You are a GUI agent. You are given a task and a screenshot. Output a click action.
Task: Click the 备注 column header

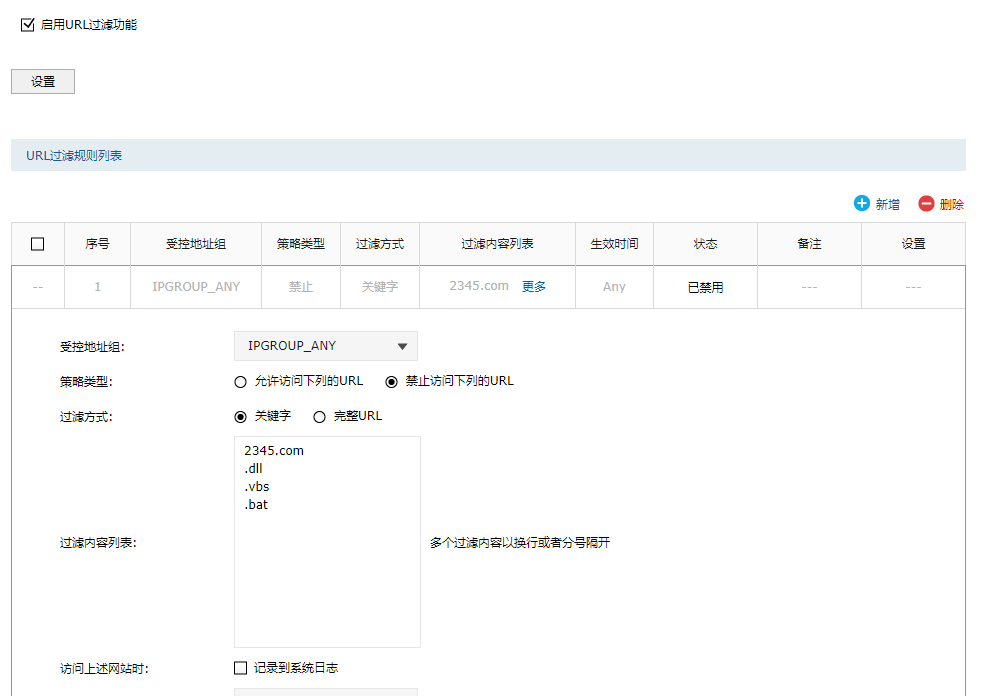(x=810, y=244)
